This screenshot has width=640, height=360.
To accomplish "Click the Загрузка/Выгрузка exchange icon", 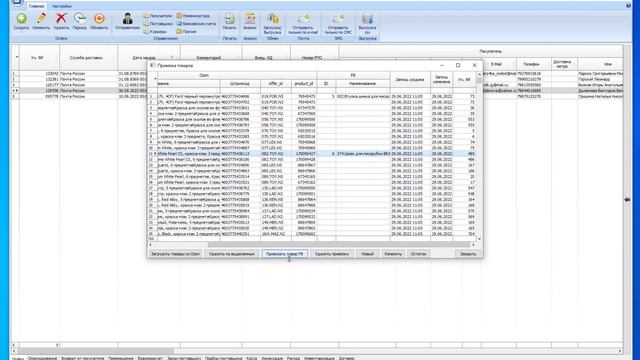I will click(272, 18).
